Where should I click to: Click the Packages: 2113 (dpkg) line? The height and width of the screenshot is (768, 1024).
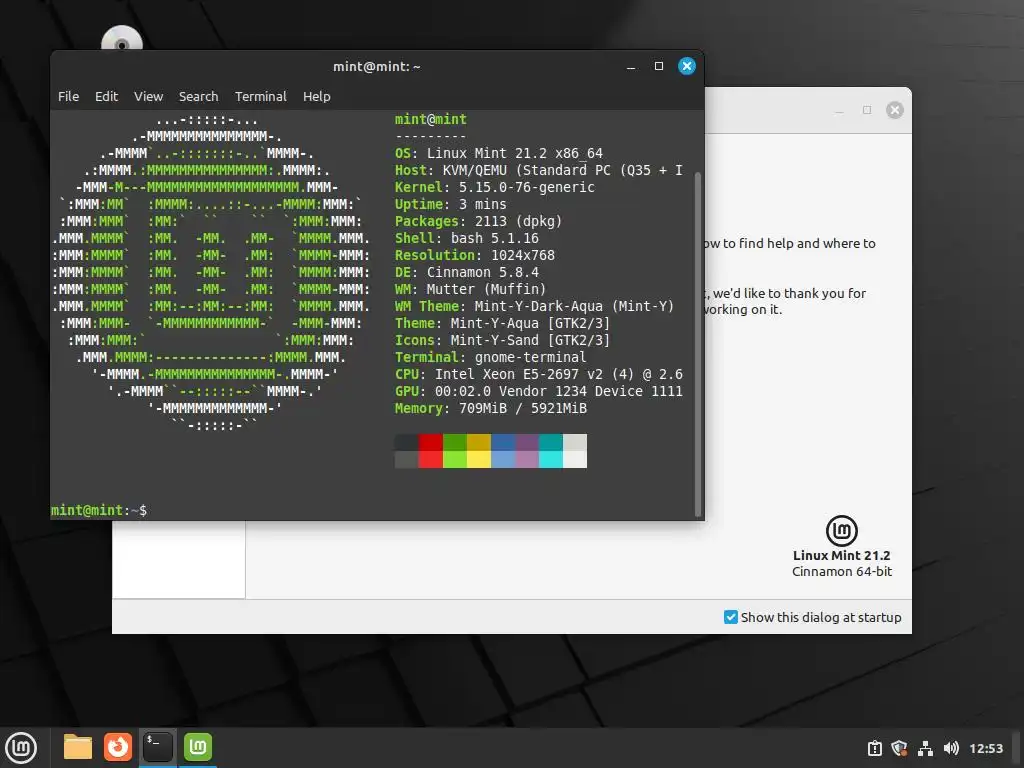tap(478, 221)
